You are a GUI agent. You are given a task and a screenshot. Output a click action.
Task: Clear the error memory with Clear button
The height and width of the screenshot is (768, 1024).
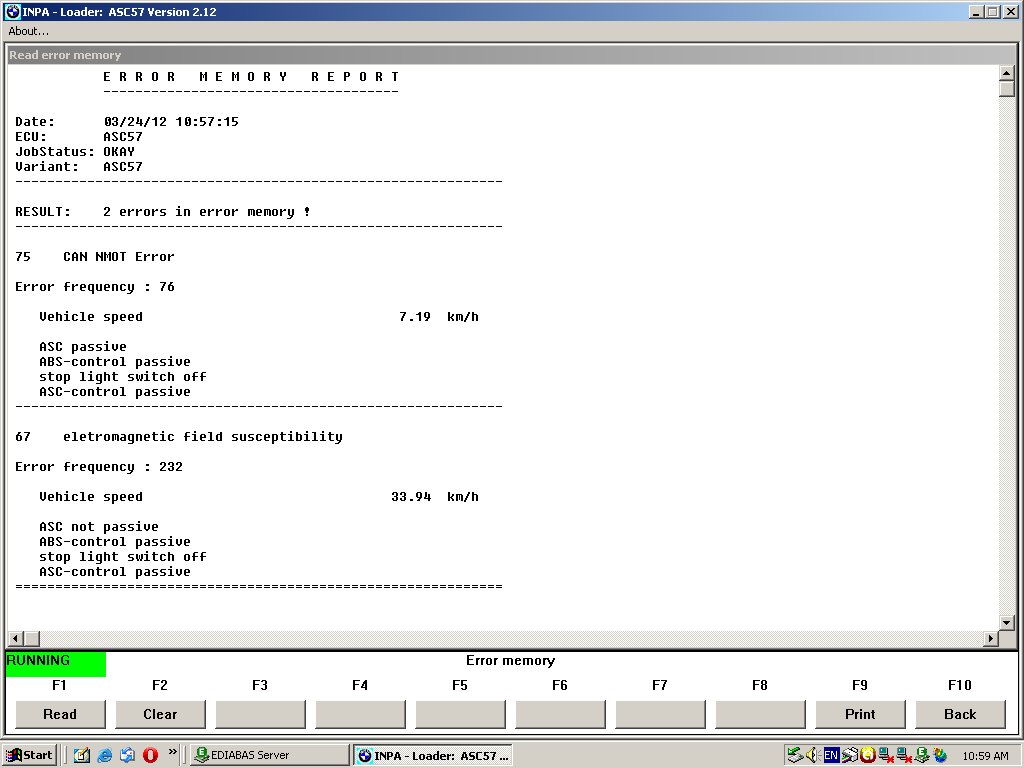(x=160, y=714)
